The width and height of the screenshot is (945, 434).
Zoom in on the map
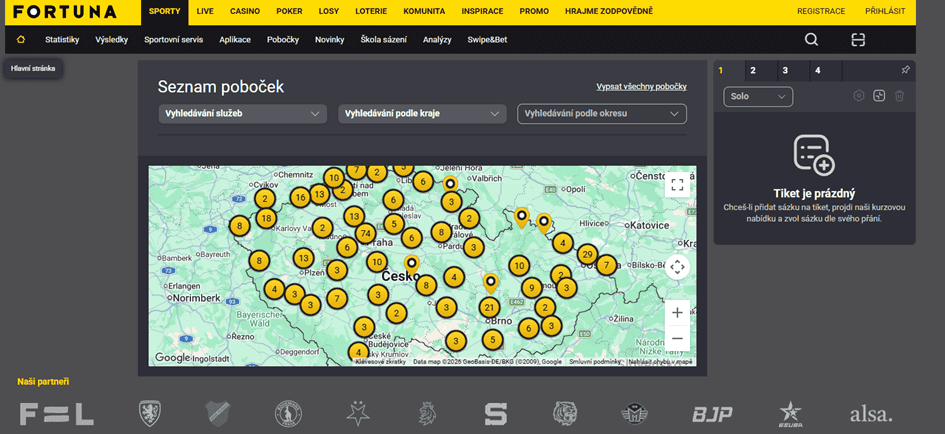(x=677, y=313)
